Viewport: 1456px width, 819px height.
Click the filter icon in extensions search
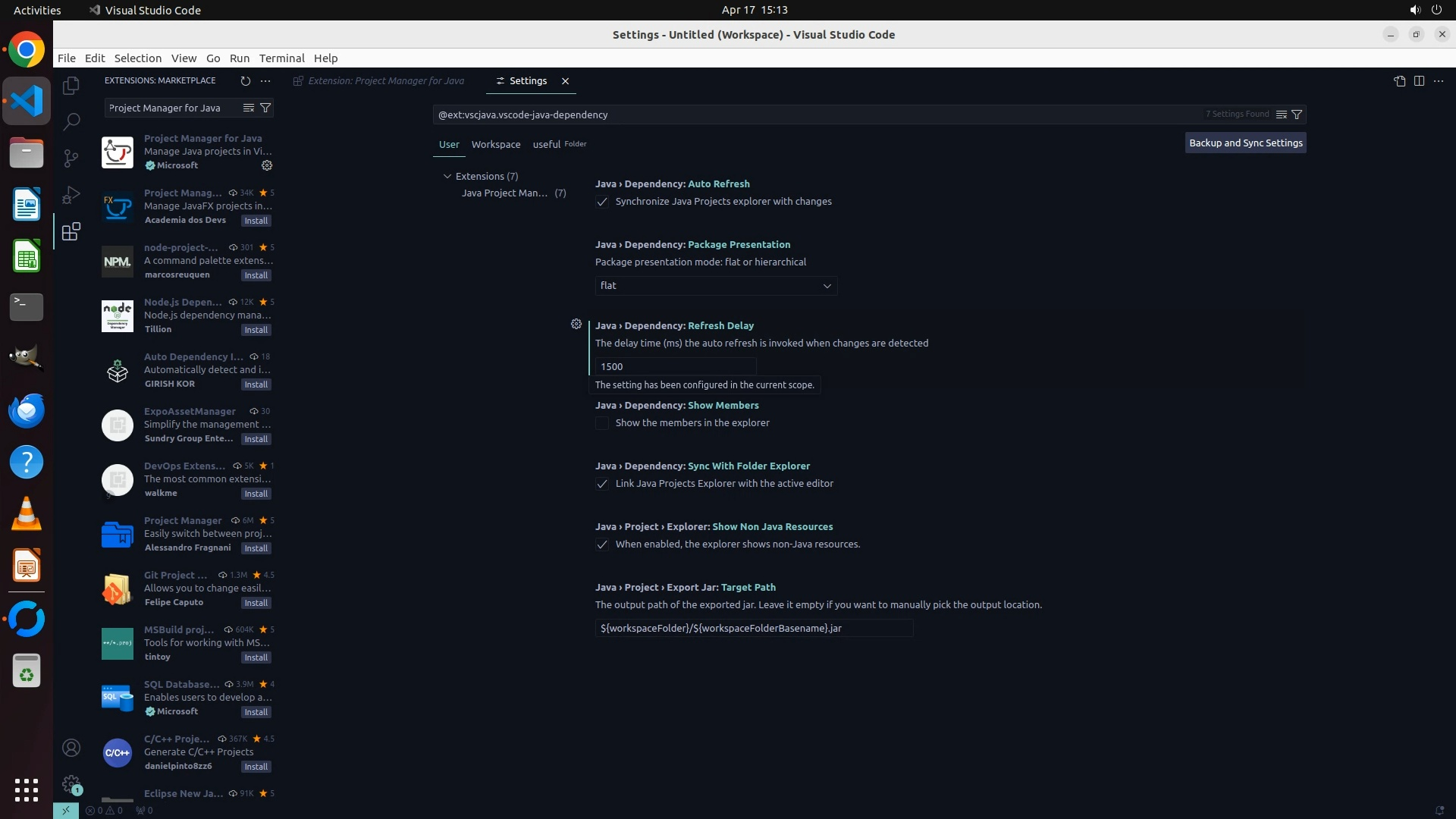click(x=265, y=108)
